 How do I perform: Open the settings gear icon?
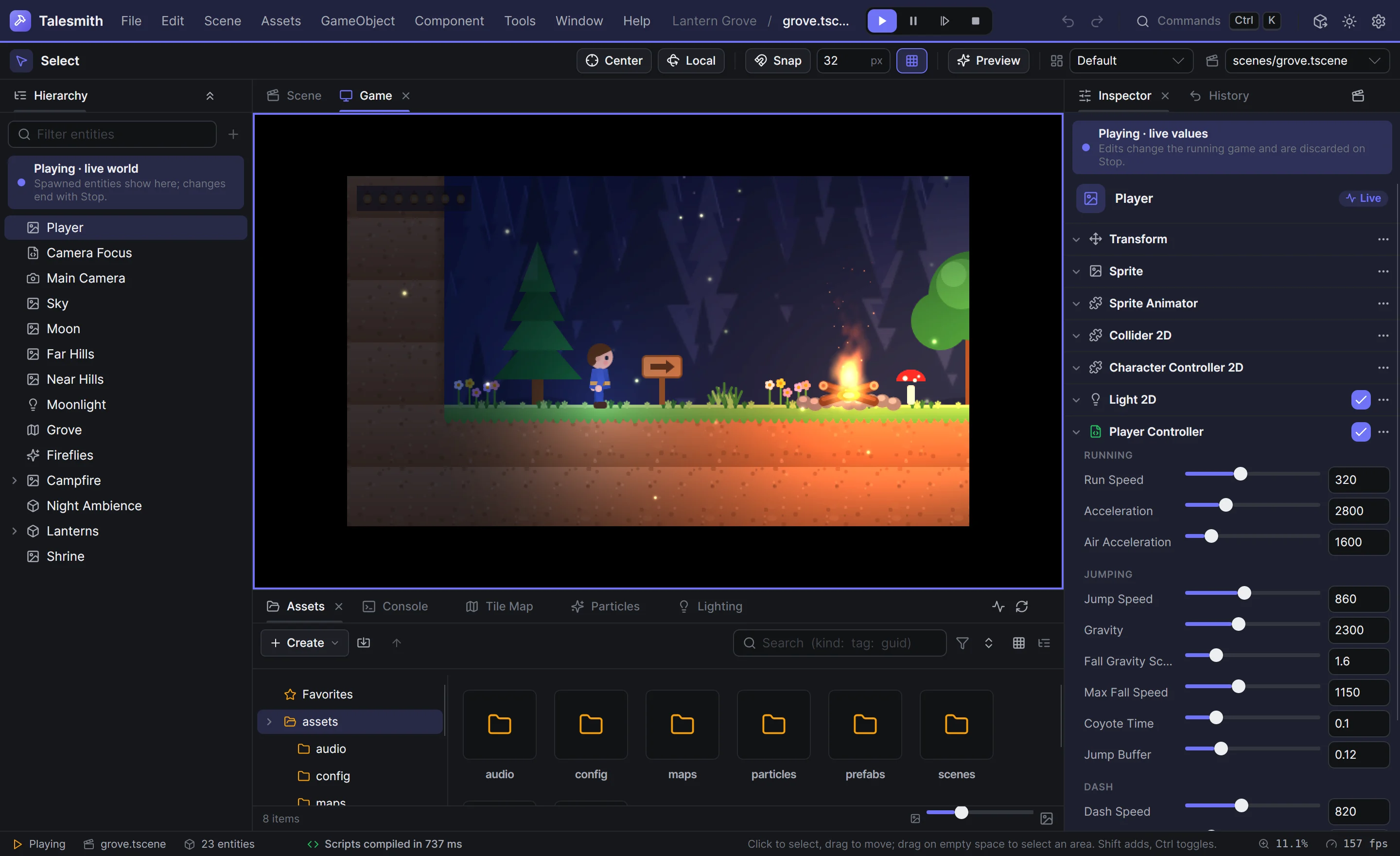[x=1379, y=21]
